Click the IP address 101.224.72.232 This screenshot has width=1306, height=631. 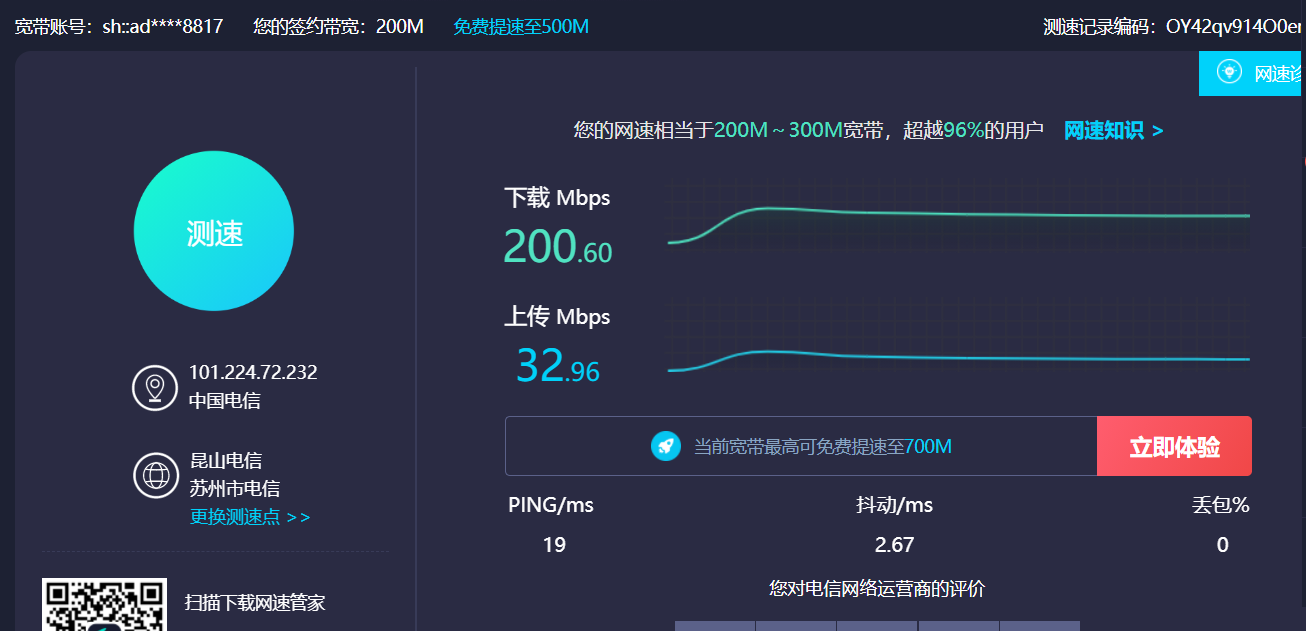pos(253,372)
